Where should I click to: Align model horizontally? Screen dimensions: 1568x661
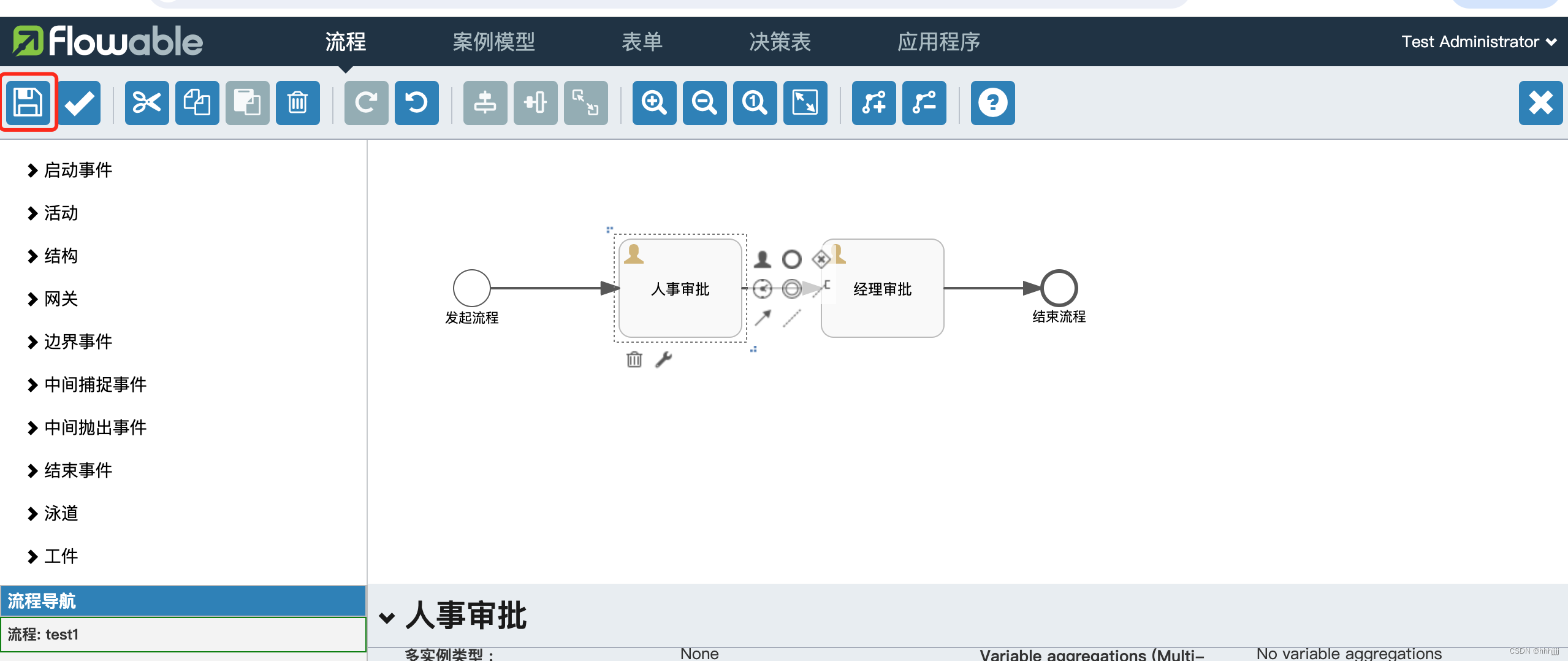click(x=535, y=102)
